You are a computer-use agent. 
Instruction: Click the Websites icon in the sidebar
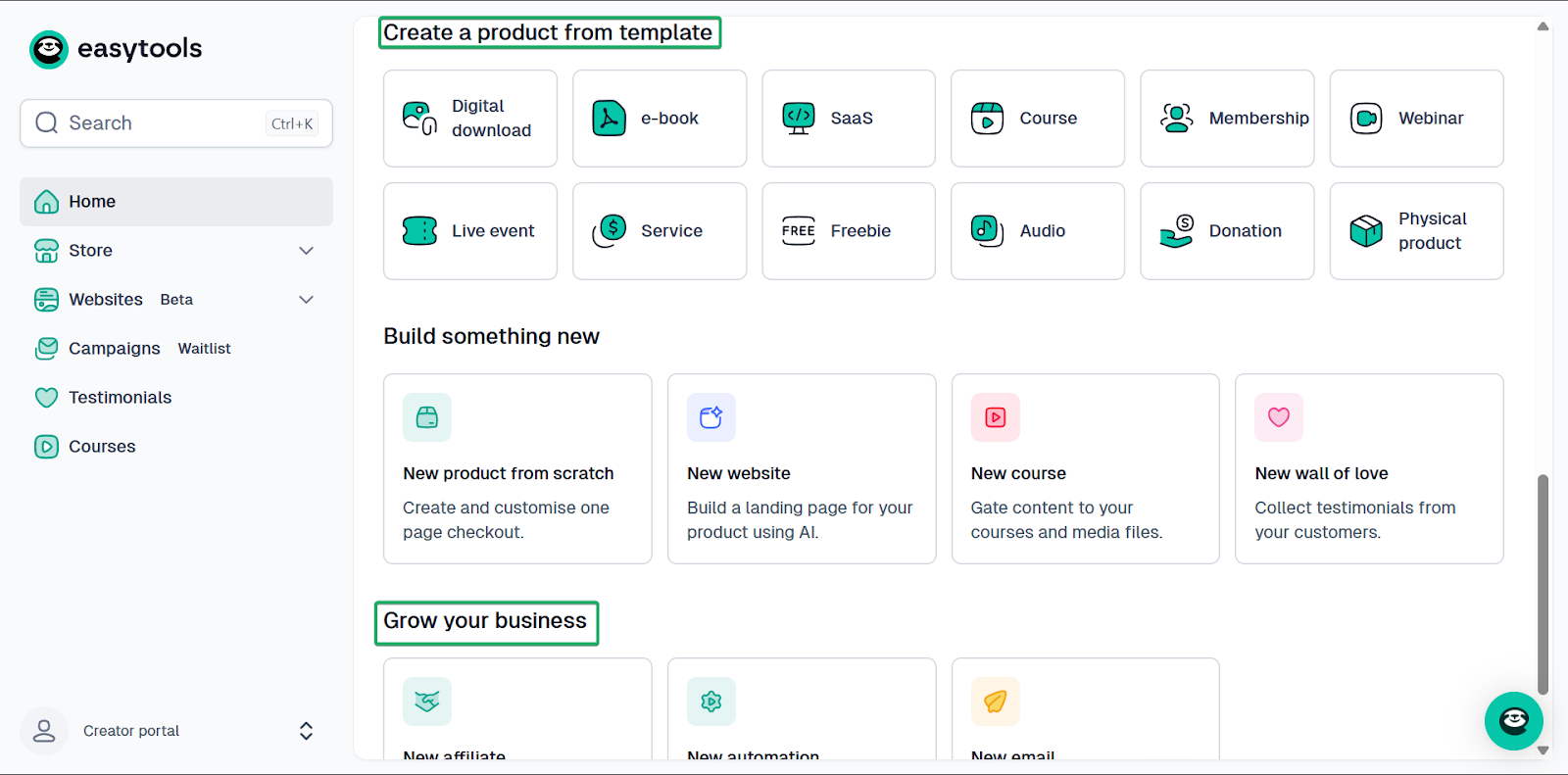pyautogui.click(x=46, y=300)
